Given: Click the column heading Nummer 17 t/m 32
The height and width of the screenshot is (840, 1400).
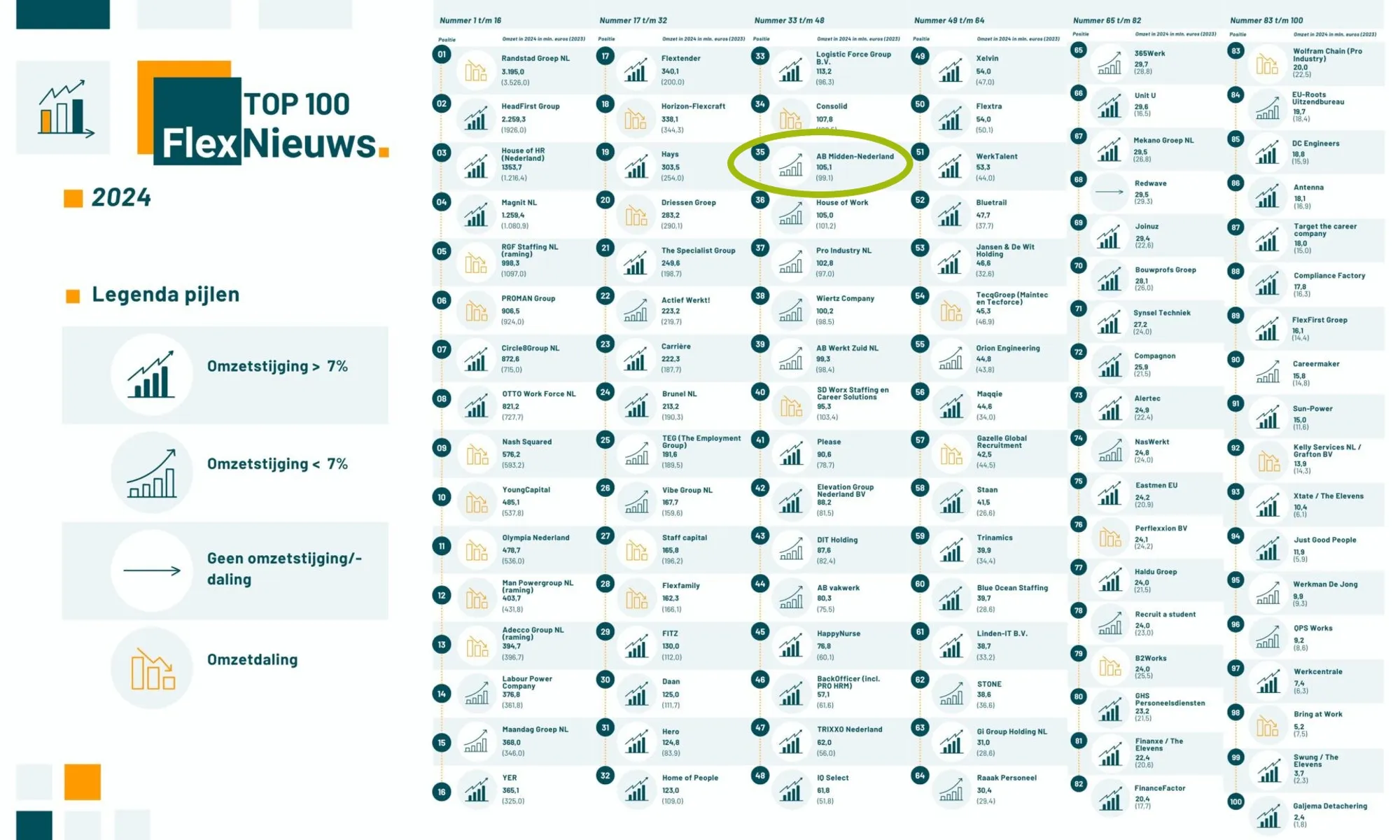Looking at the screenshot, I should [633, 20].
